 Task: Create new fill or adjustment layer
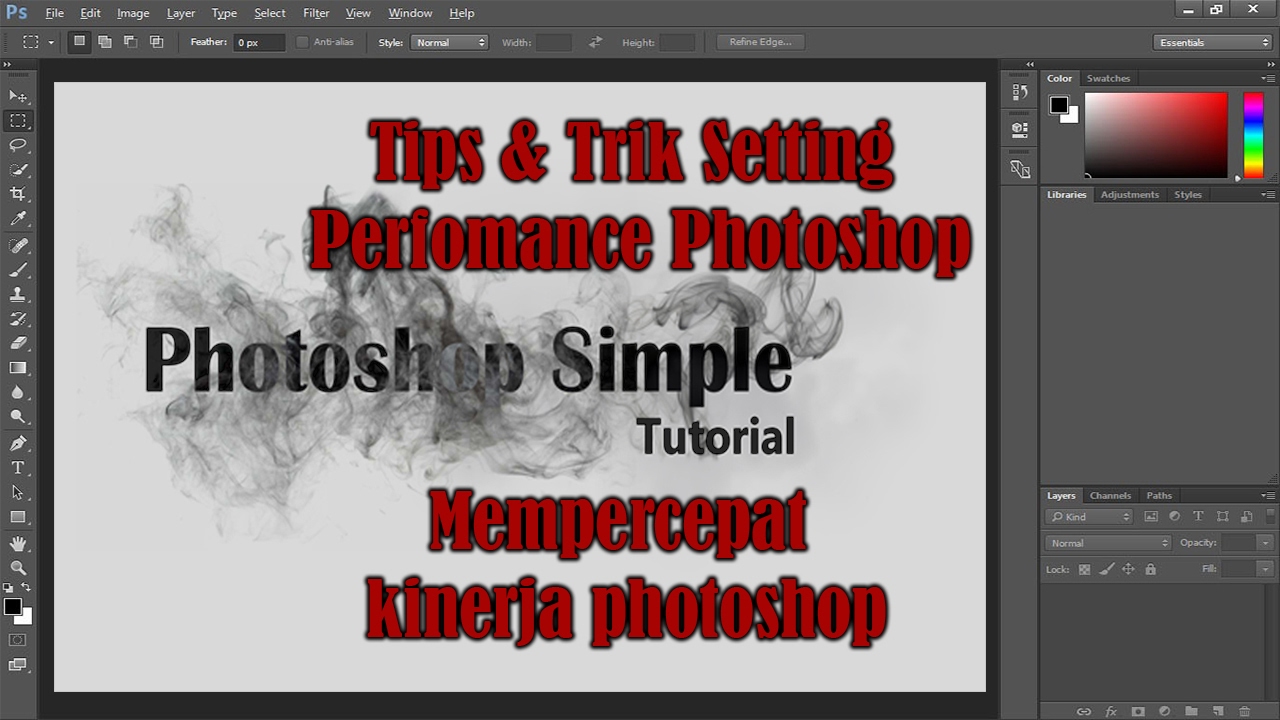pyautogui.click(x=1164, y=711)
